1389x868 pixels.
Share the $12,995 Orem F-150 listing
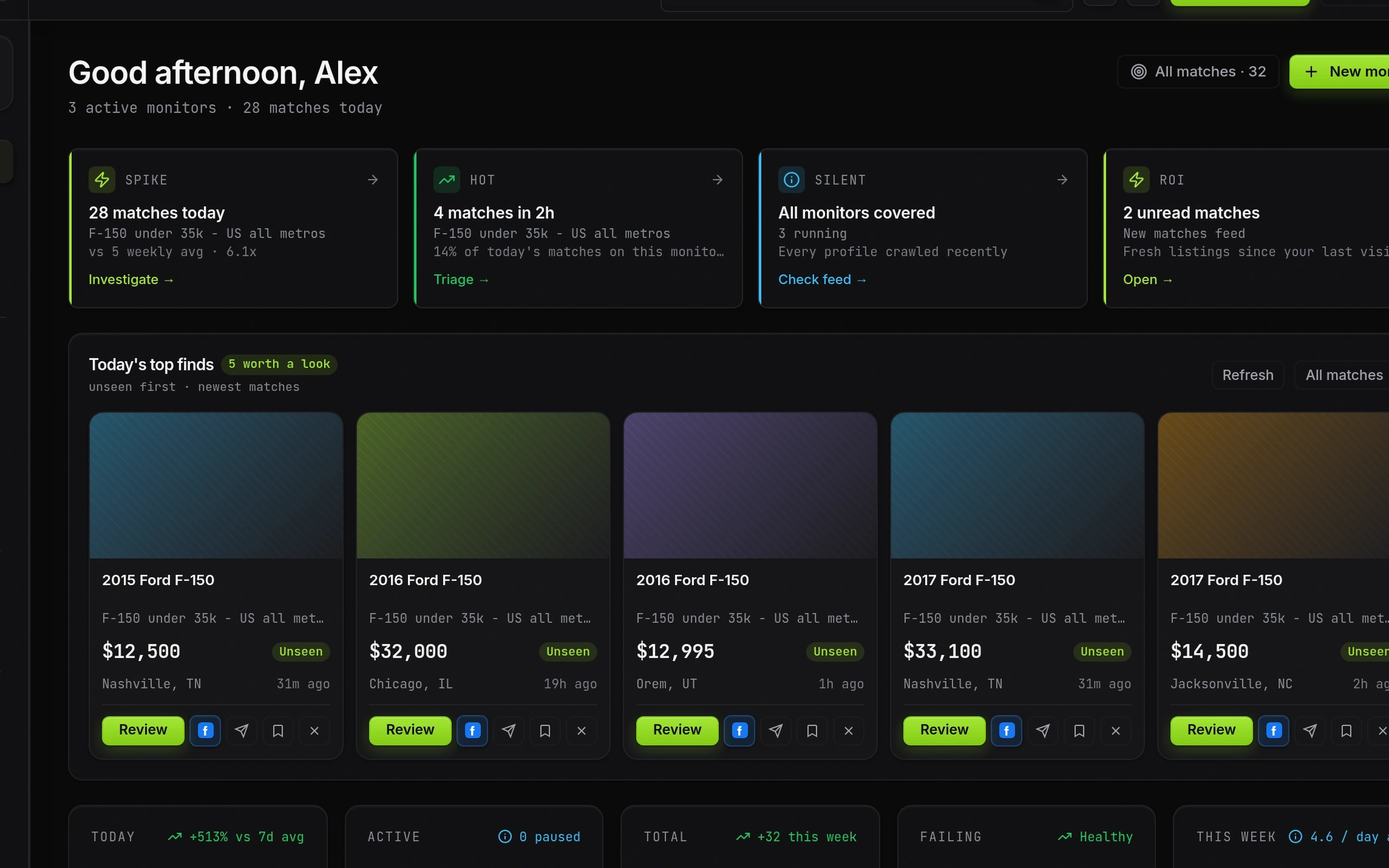776,730
